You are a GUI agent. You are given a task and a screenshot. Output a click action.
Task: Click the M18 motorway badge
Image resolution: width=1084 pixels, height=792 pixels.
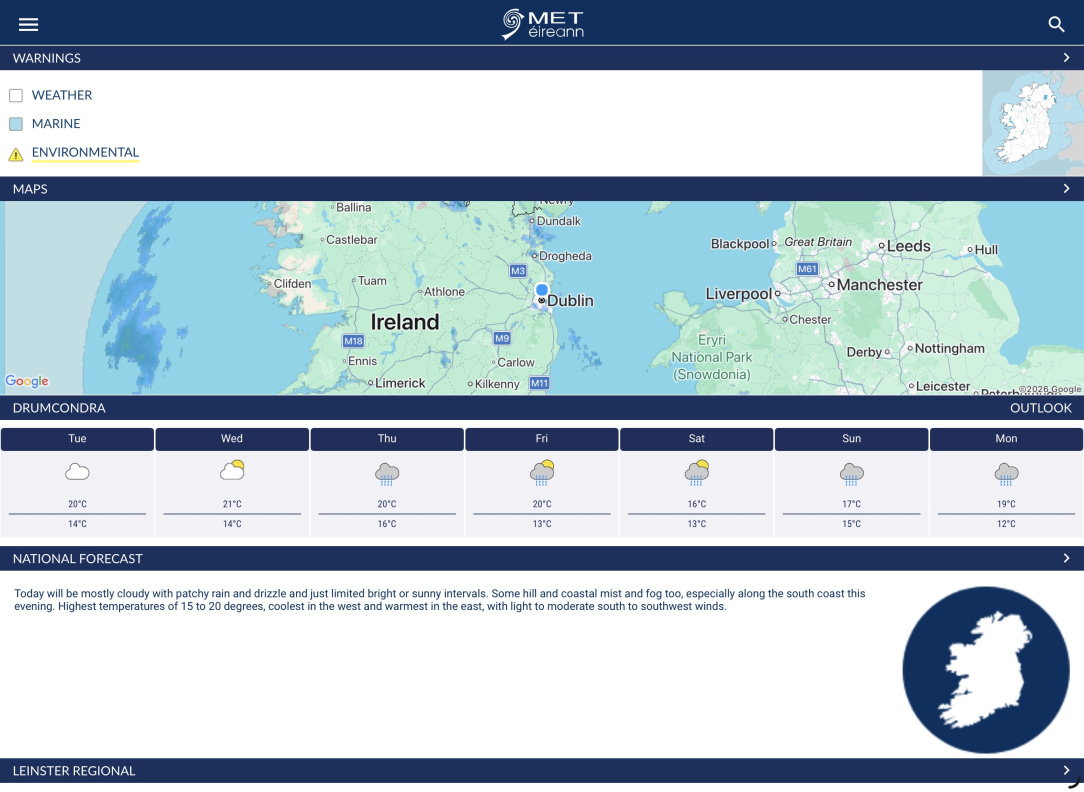click(x=353, y=341)
